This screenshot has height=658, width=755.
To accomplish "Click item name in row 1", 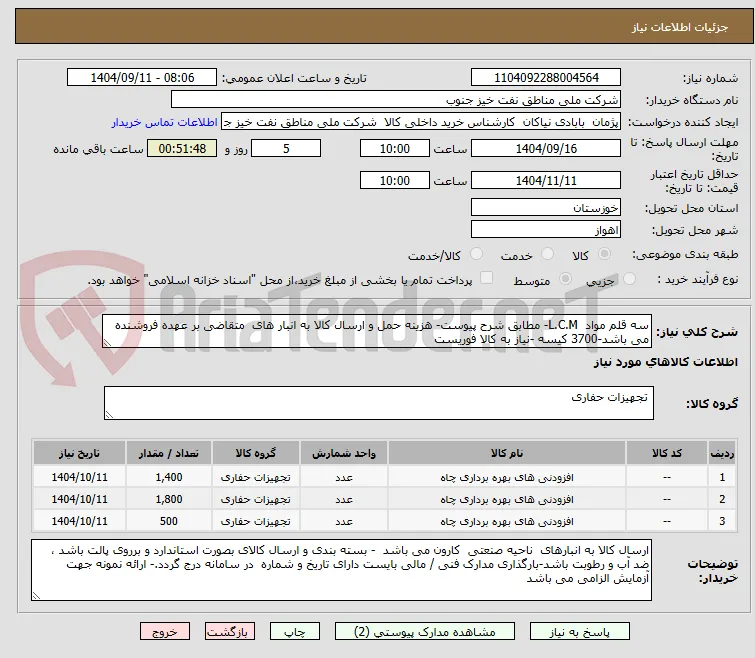I will click(x=507, y=477).
